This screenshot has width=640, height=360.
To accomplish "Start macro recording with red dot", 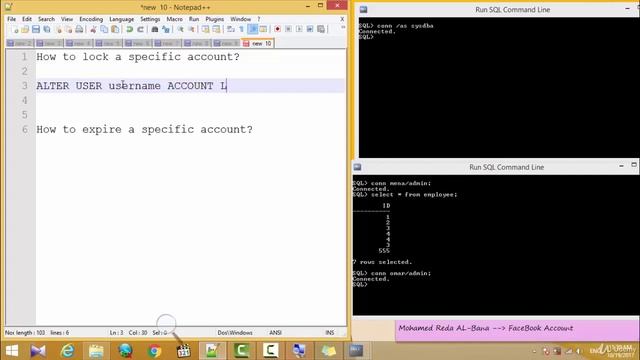I will 278,29.
